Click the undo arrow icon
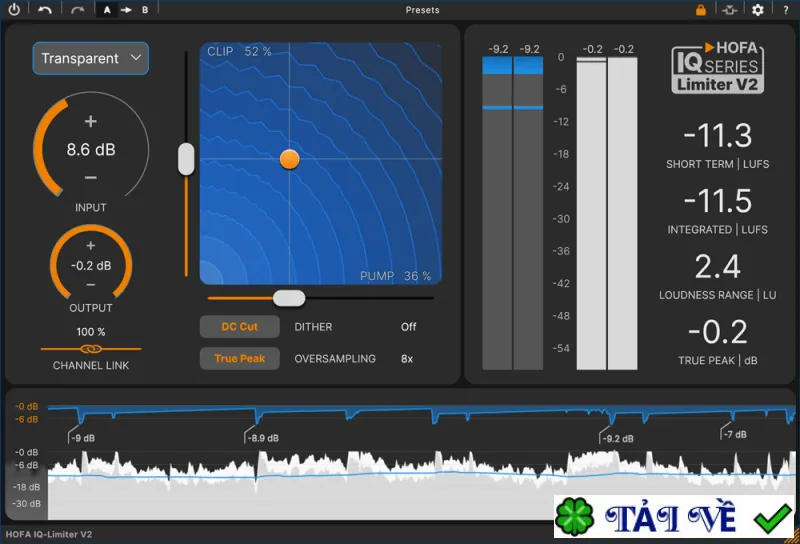800x544 pixels. [45, 10]
